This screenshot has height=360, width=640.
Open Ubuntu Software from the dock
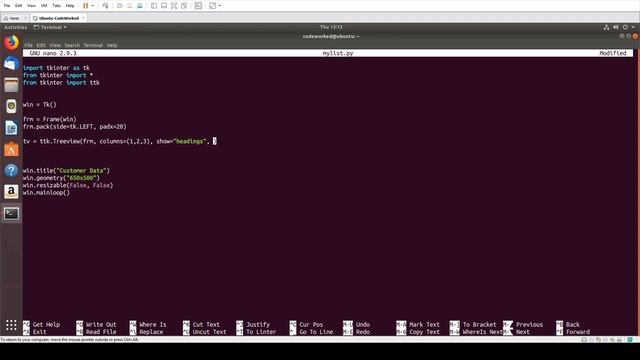click(11, 149)
